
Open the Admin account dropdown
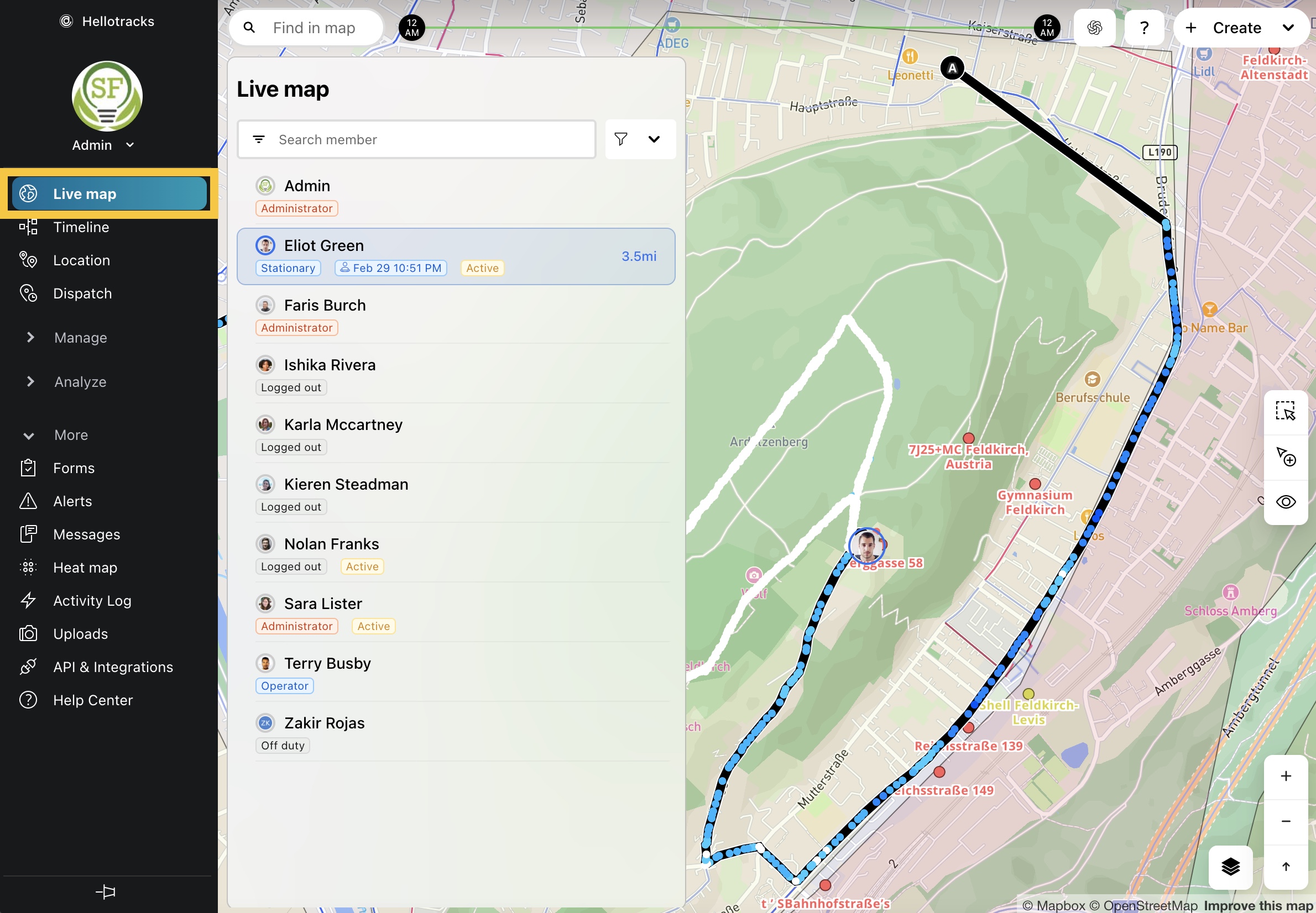103,145
